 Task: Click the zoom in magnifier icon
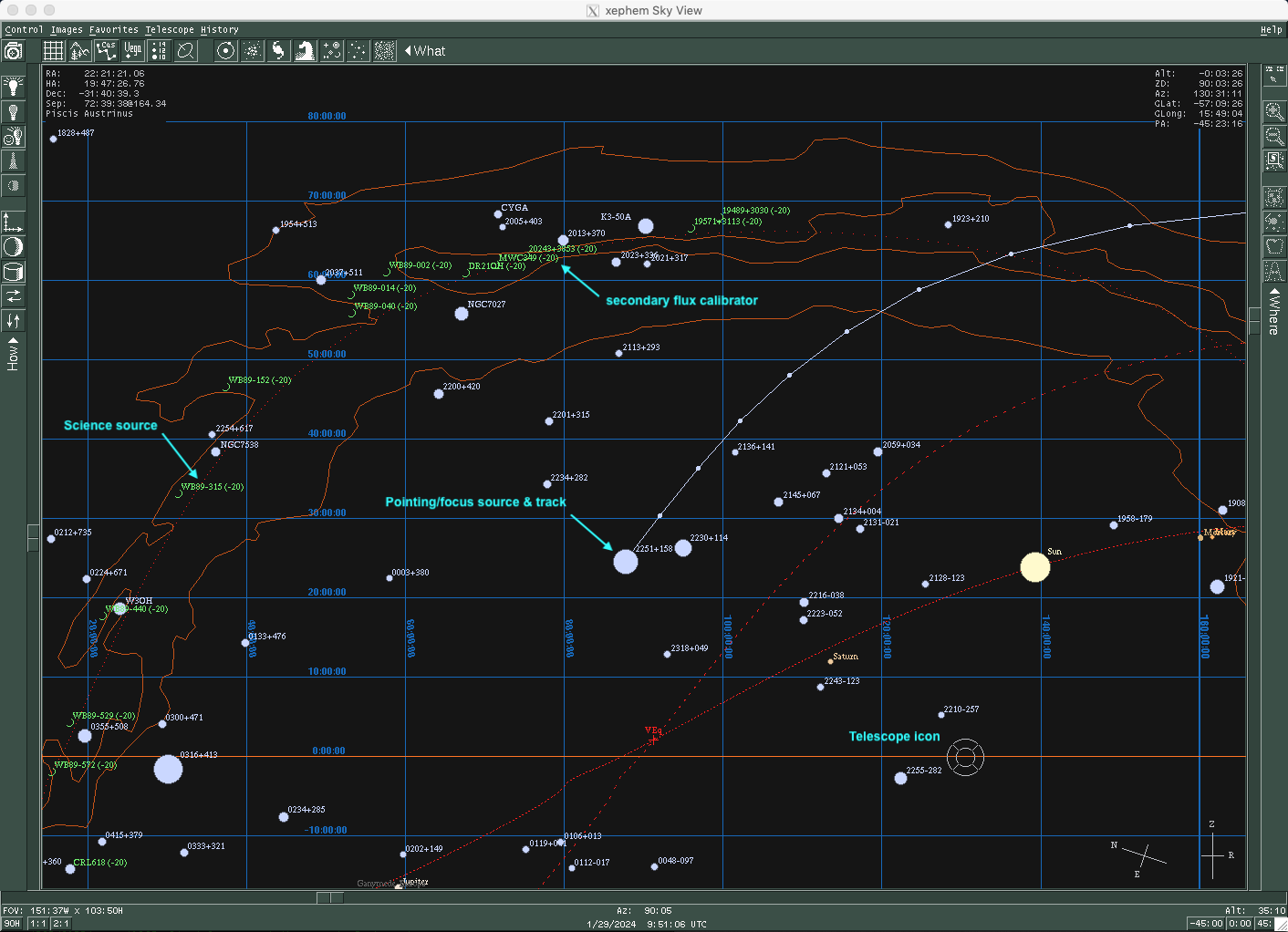pyautogui.click(x=1274, y=112)
